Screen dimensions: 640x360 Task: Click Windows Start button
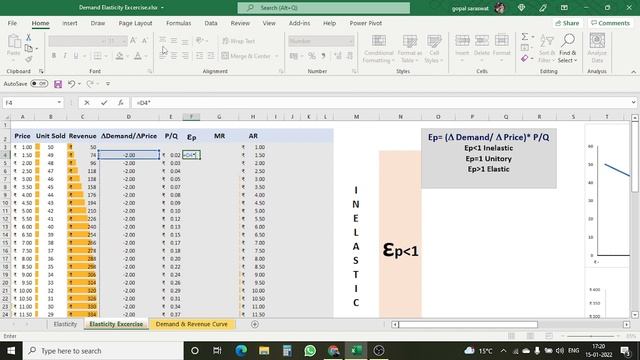point(11,351)
